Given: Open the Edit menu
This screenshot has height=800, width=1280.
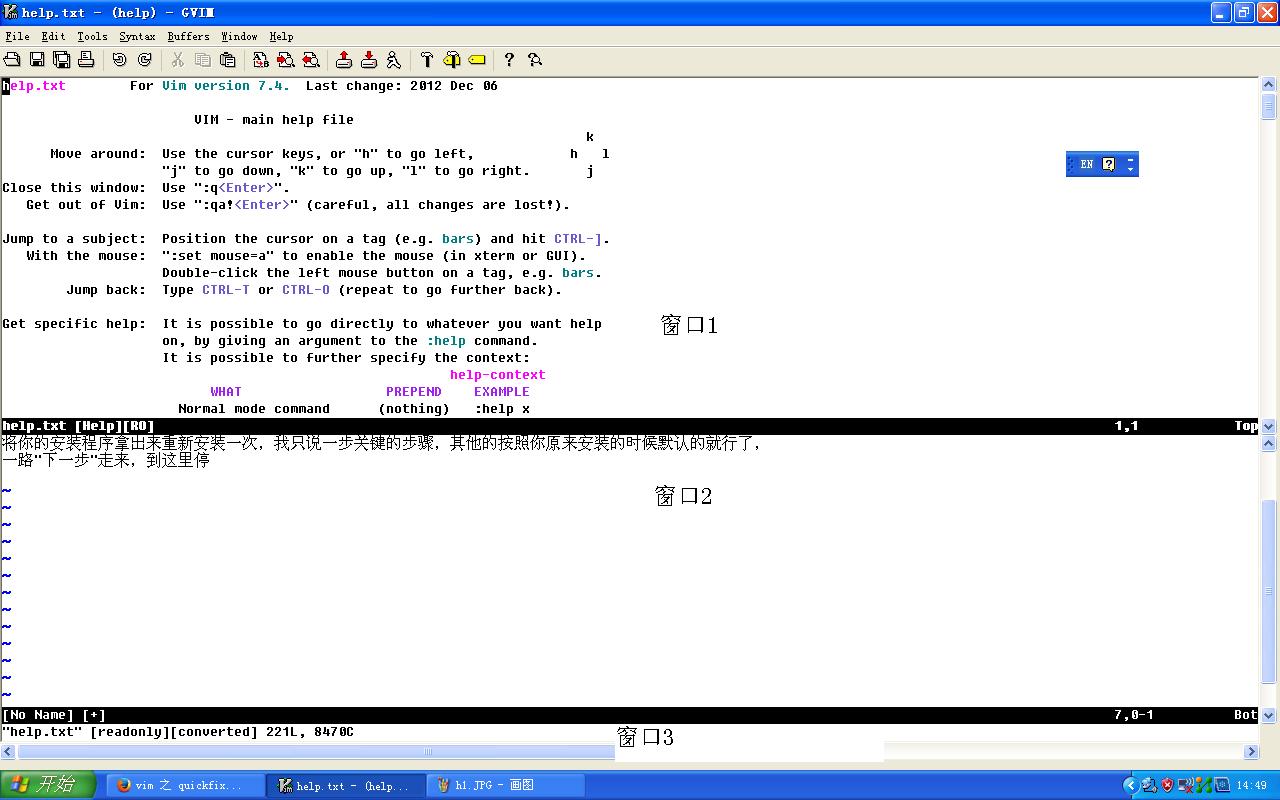Looking at the screenshot, I should [x=53, y=36].
